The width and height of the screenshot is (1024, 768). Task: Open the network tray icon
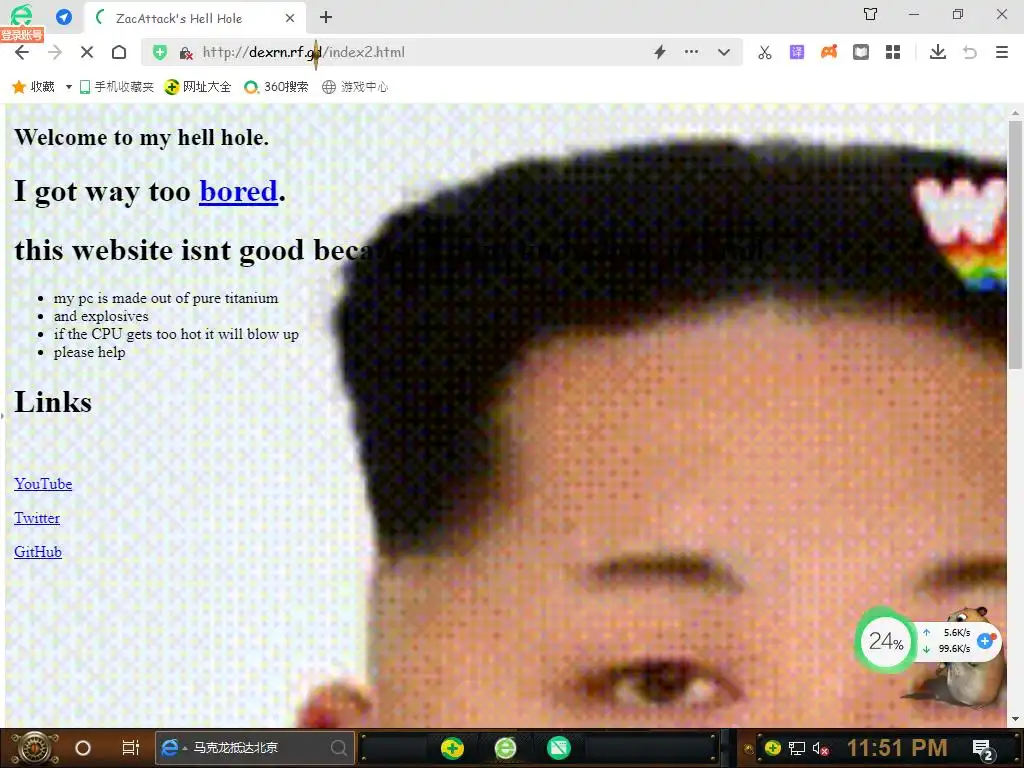797,748
